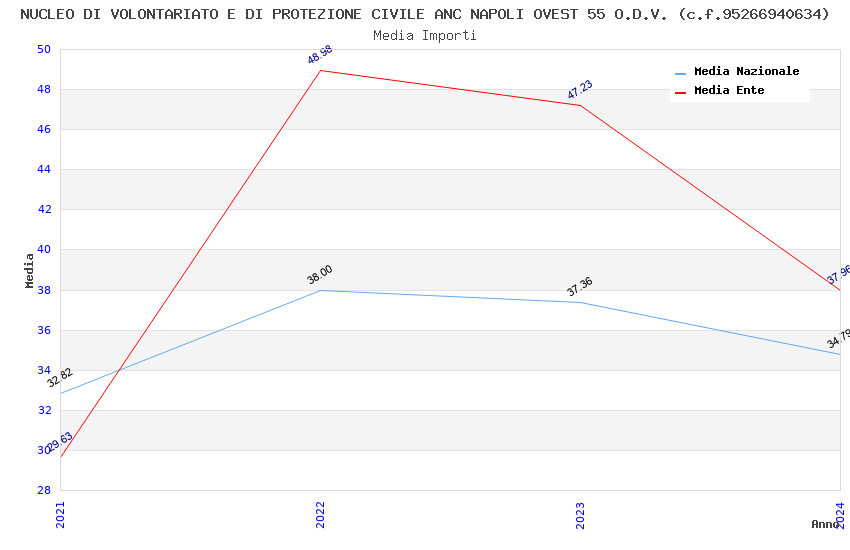
Task: Click the 47.23 data point label
Action: click(580, 90)
